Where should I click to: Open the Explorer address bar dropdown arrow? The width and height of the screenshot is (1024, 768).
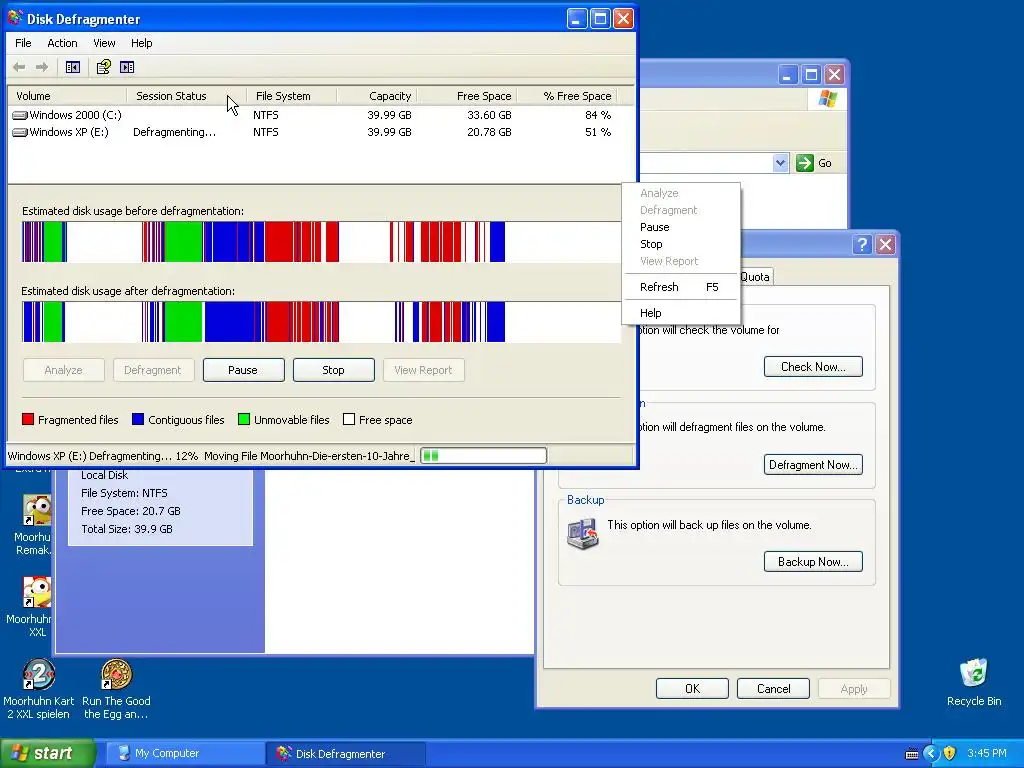click(780, 163)
